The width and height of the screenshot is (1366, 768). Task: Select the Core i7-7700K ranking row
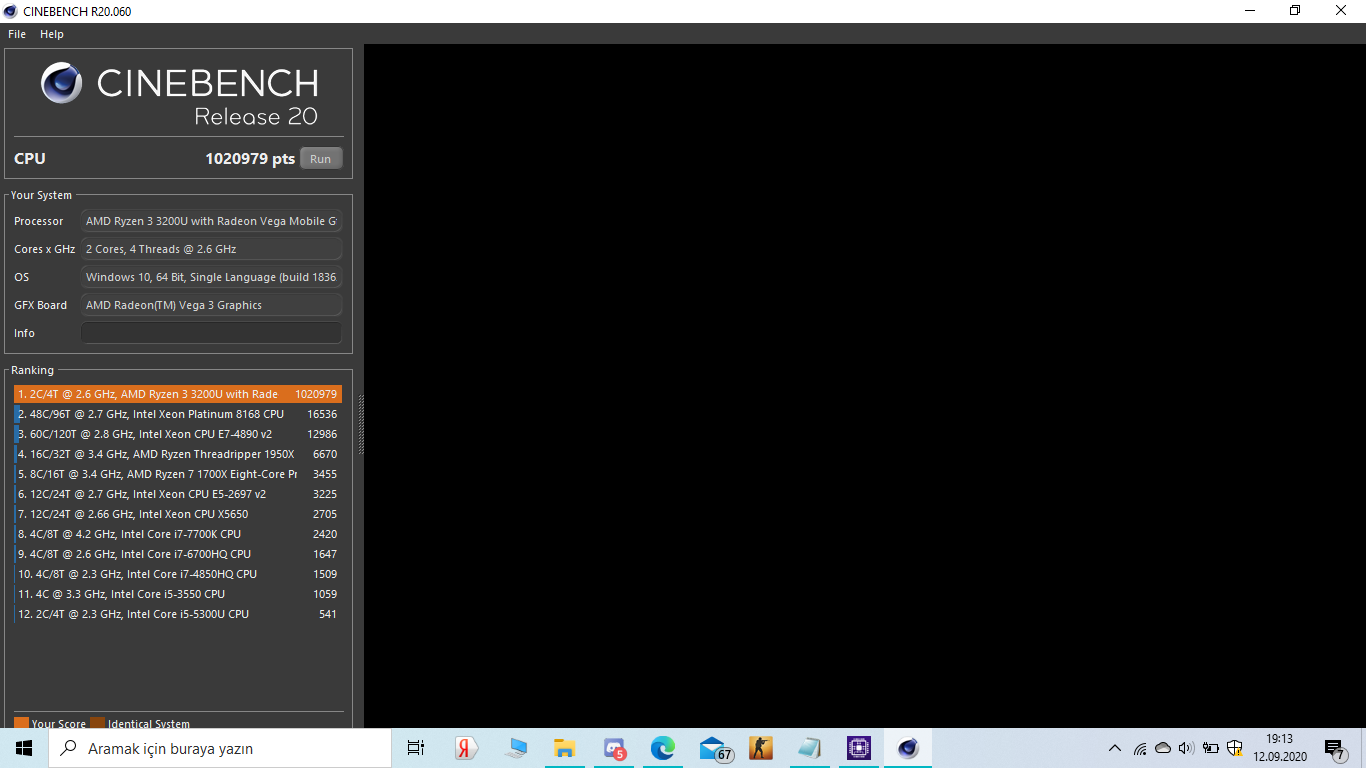tap(178, 534)
